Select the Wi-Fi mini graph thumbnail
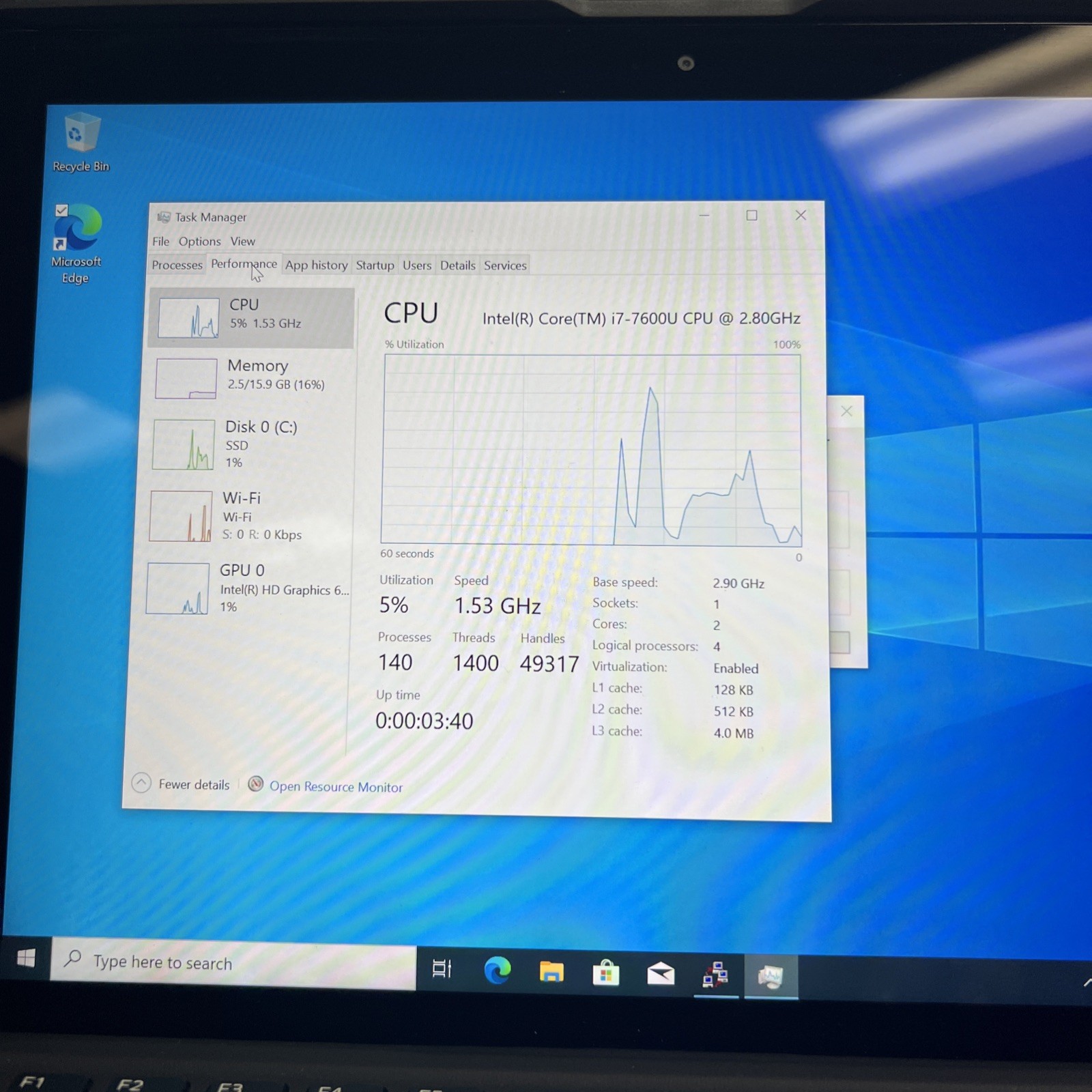The width and height of the screenshot is (1092, 1092). [181, 516]
